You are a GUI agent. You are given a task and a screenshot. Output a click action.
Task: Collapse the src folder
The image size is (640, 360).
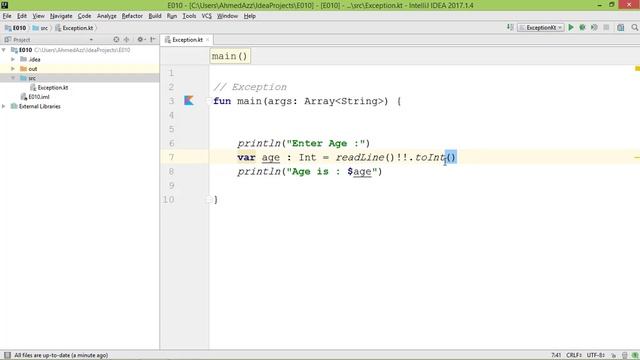pyautogui.click(x=13, y=78)
